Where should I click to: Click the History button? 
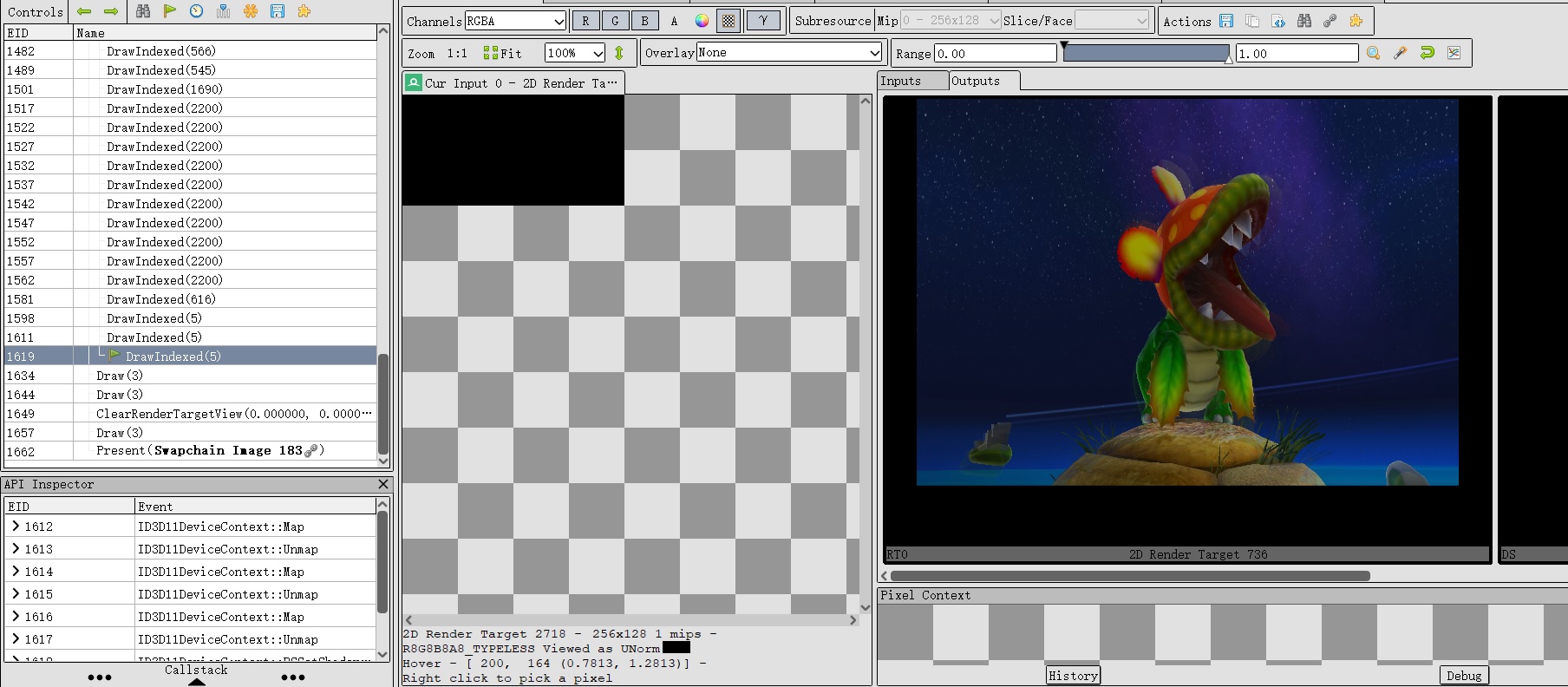(x=1073, y=676)
